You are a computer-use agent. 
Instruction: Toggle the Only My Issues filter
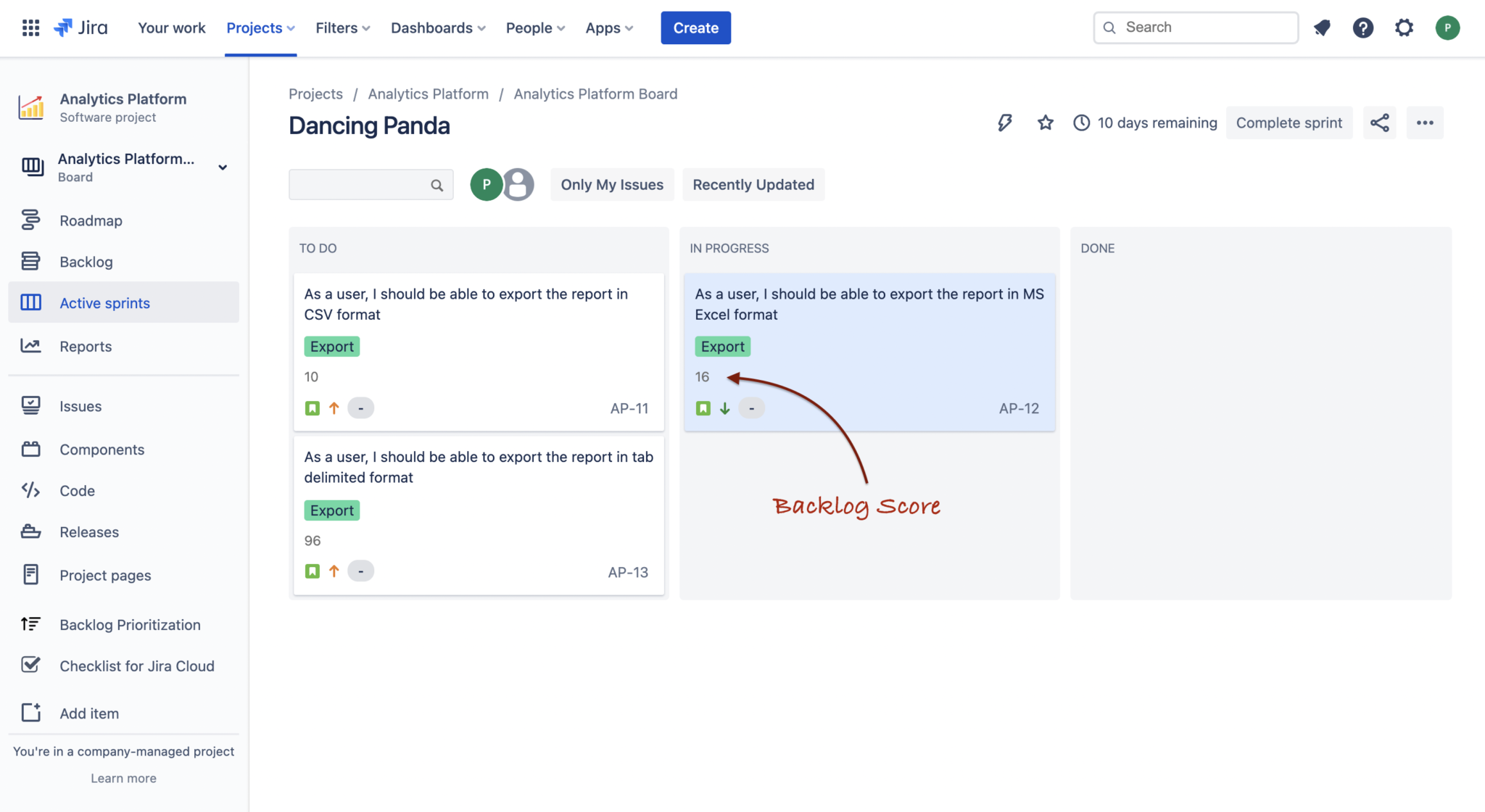[x=611, y=185]
